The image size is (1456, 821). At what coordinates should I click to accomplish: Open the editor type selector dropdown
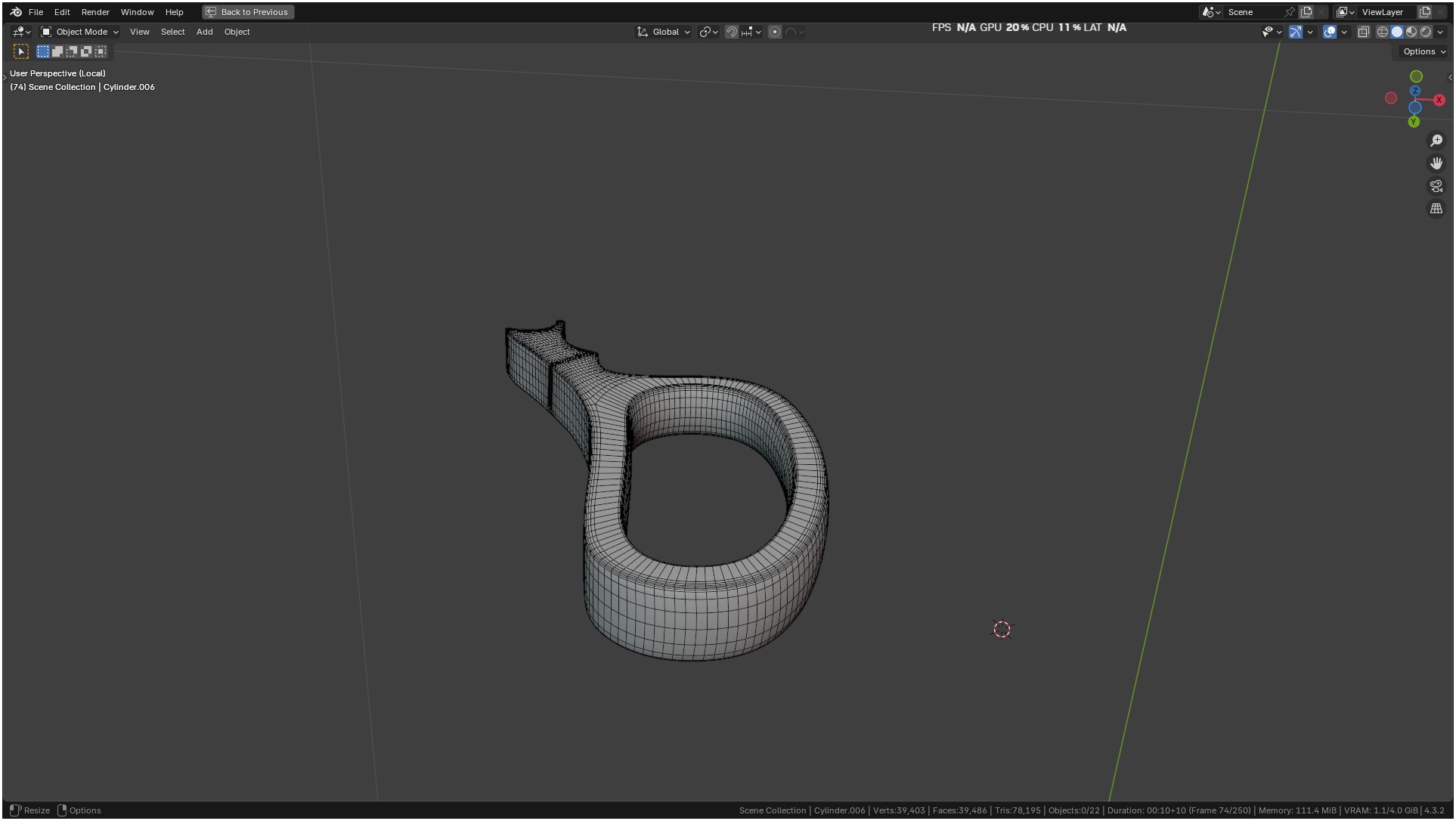click(21, 32)
